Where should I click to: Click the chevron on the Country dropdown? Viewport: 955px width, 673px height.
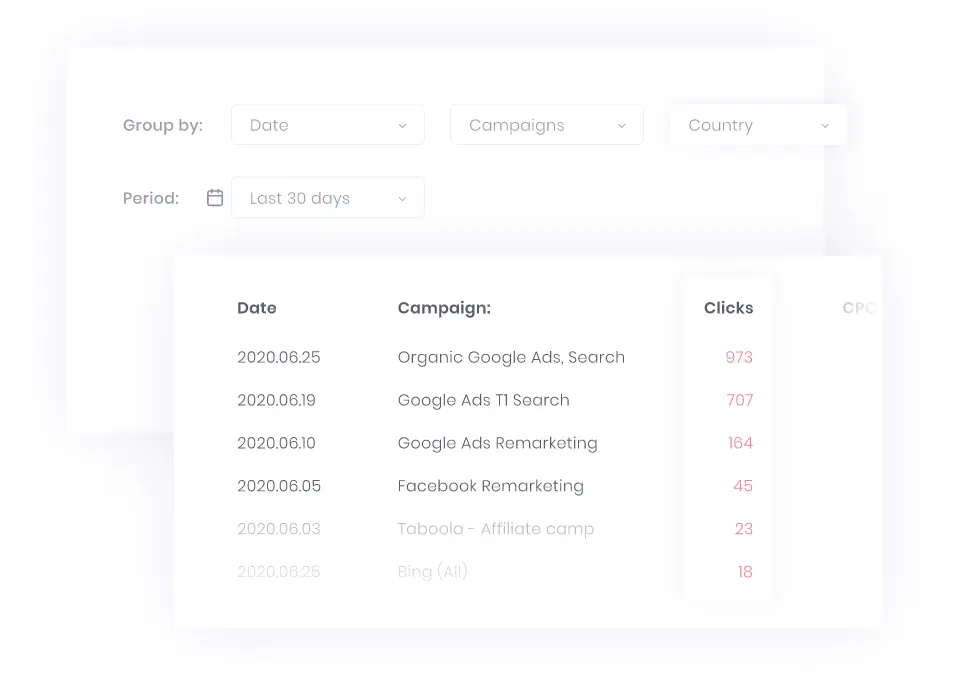click(x=825, y=125)
